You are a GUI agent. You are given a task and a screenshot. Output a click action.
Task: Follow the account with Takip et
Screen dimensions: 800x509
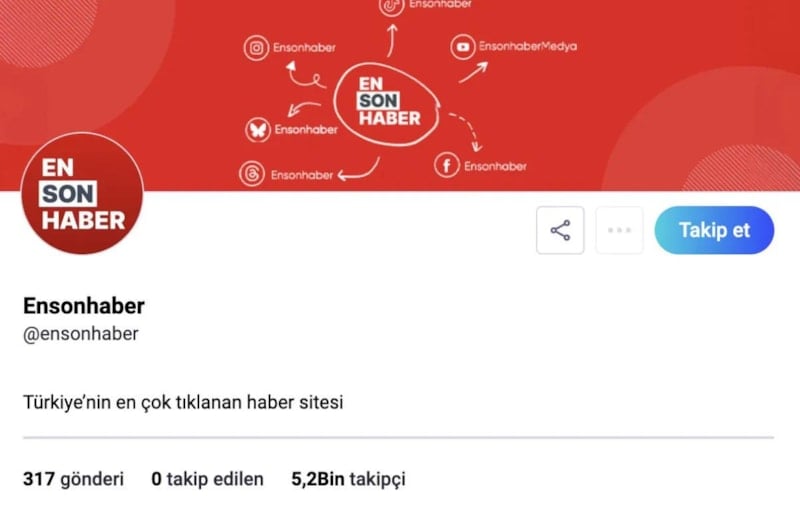pos(714,230)
